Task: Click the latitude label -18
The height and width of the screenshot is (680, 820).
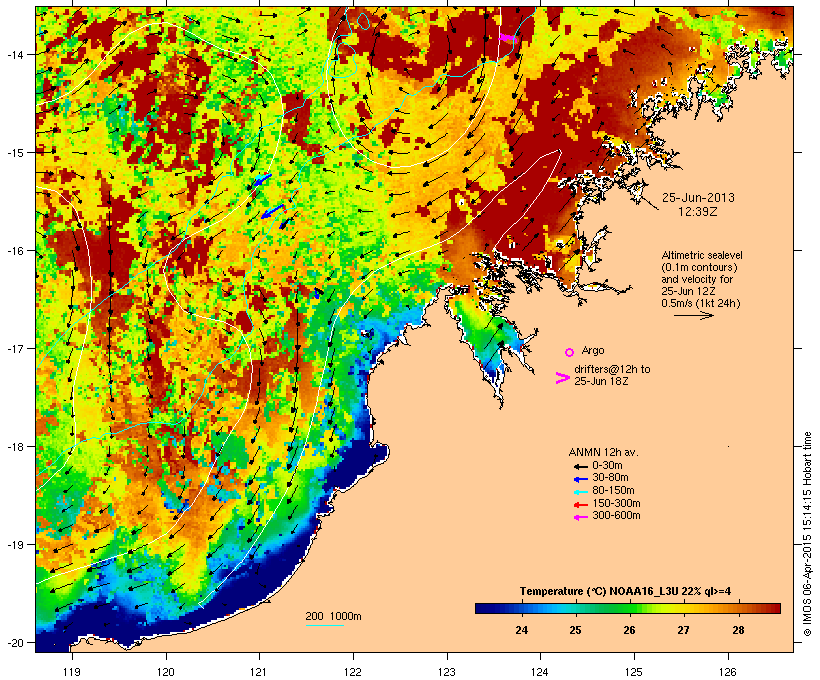Action: point(14,447)
